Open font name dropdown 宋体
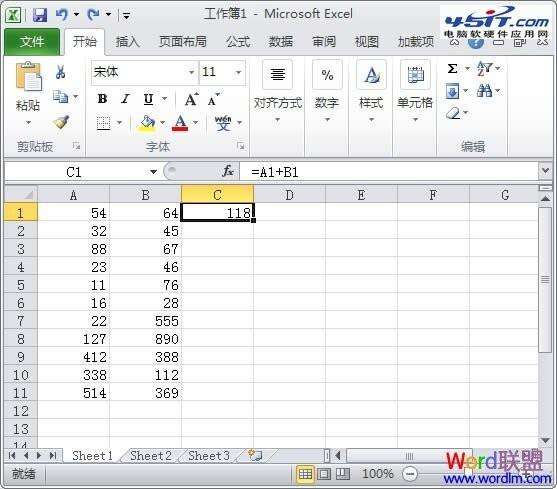This screenshot has width=557, height=489. 191,72
